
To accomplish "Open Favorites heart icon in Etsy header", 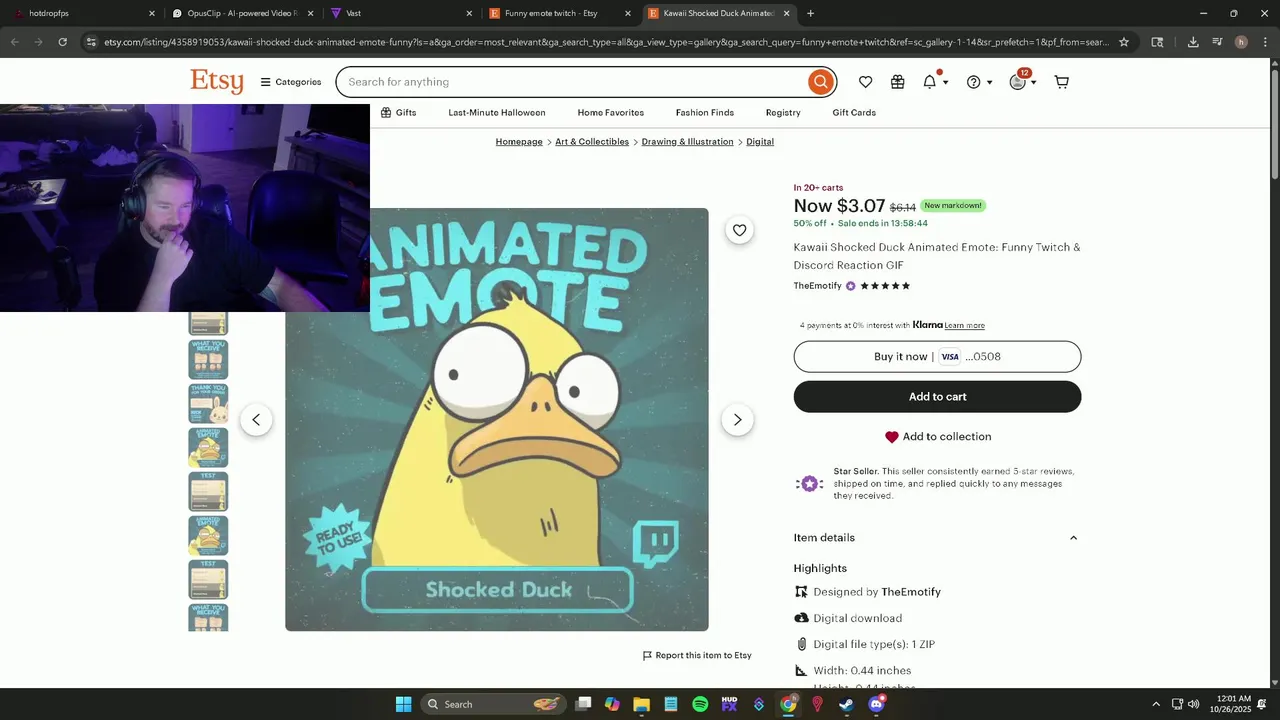I will coord(865,82).
